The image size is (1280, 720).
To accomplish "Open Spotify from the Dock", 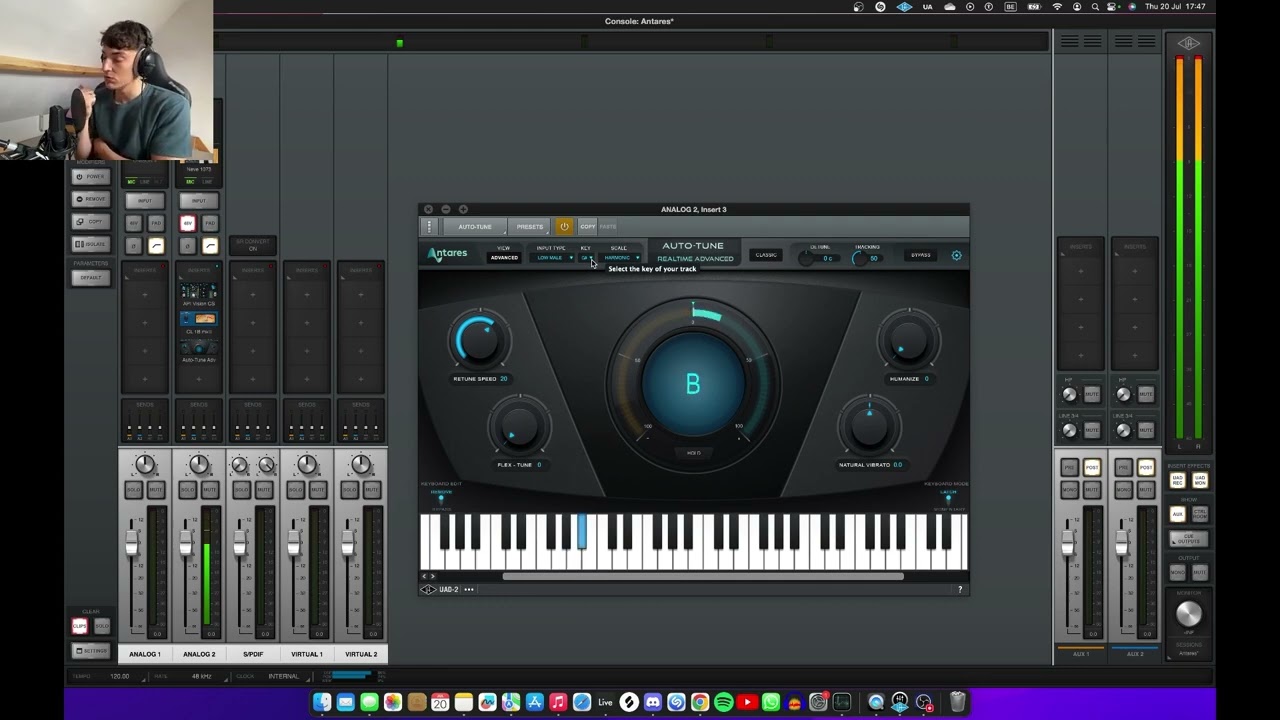I will [x=723, y=702].
